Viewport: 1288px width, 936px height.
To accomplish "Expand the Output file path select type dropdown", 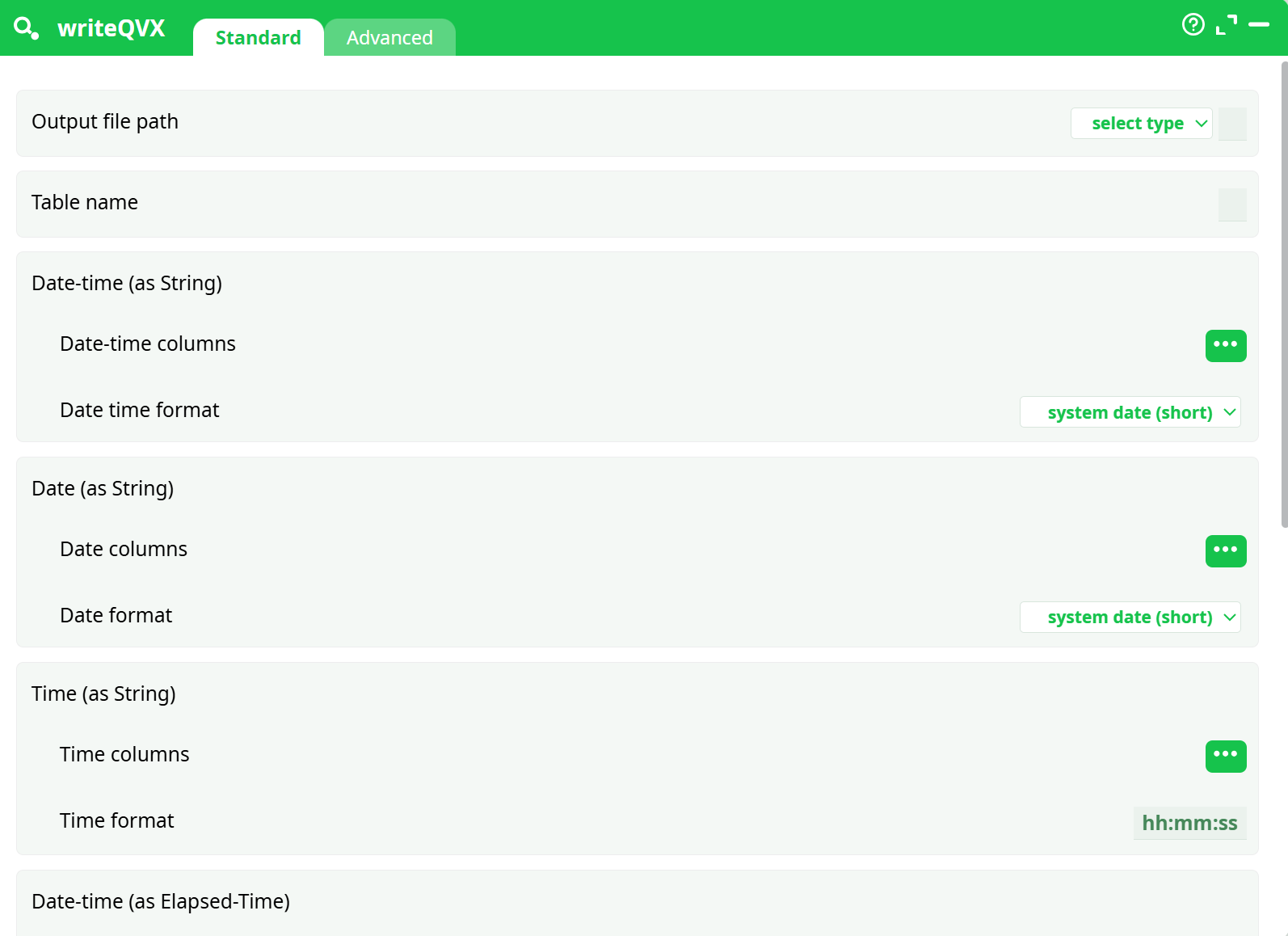I will pos(1140,124).
